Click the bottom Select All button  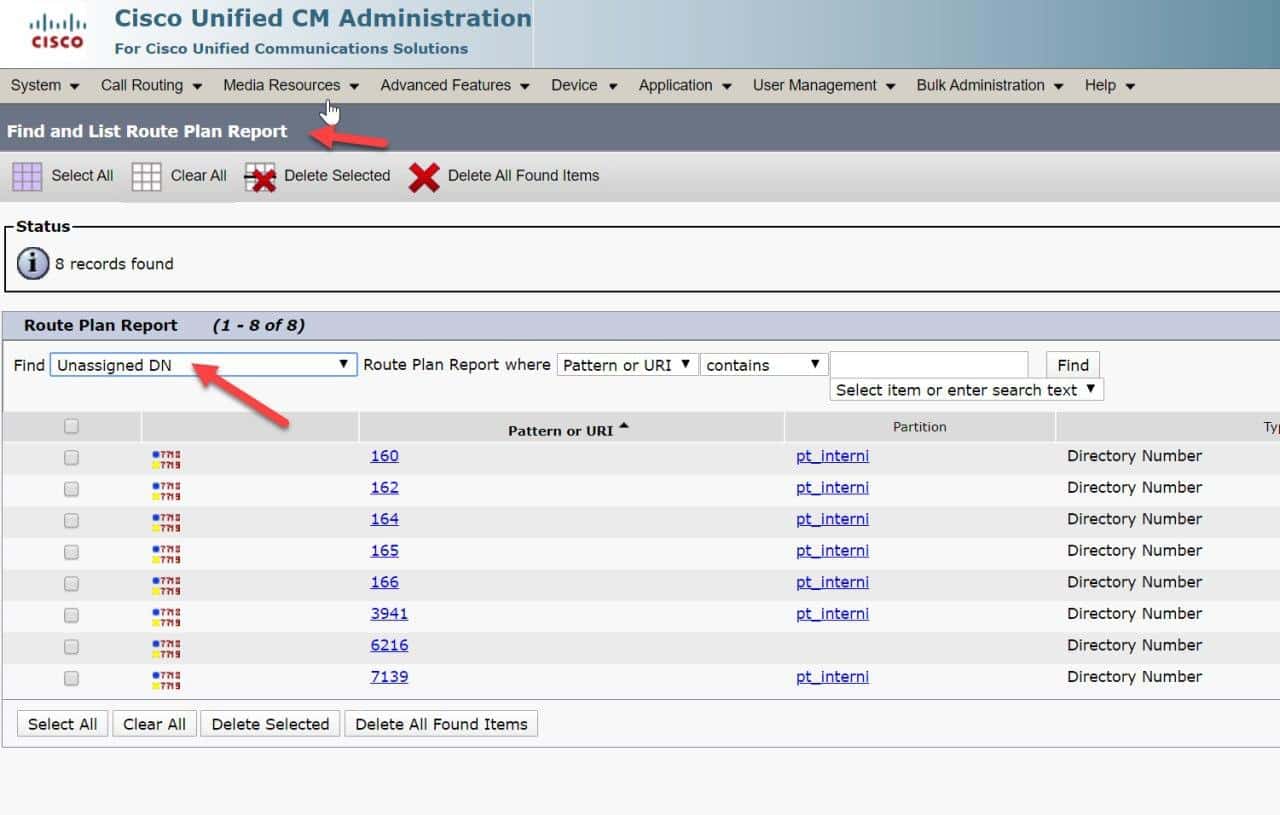pyautogui.click(x=63, y=724)
